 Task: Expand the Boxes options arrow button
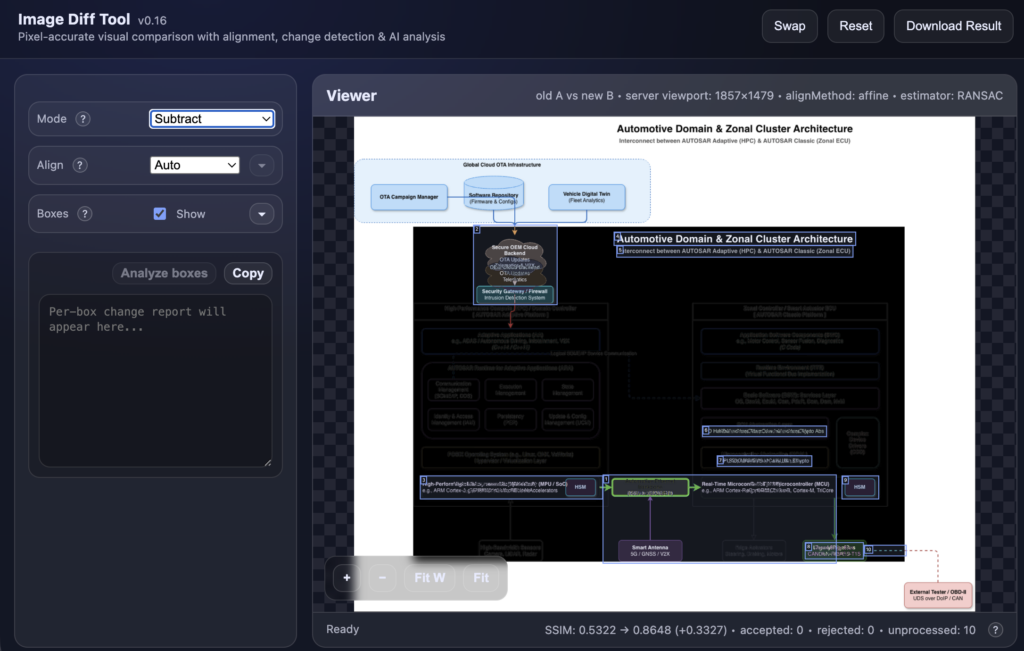[262, 214]
